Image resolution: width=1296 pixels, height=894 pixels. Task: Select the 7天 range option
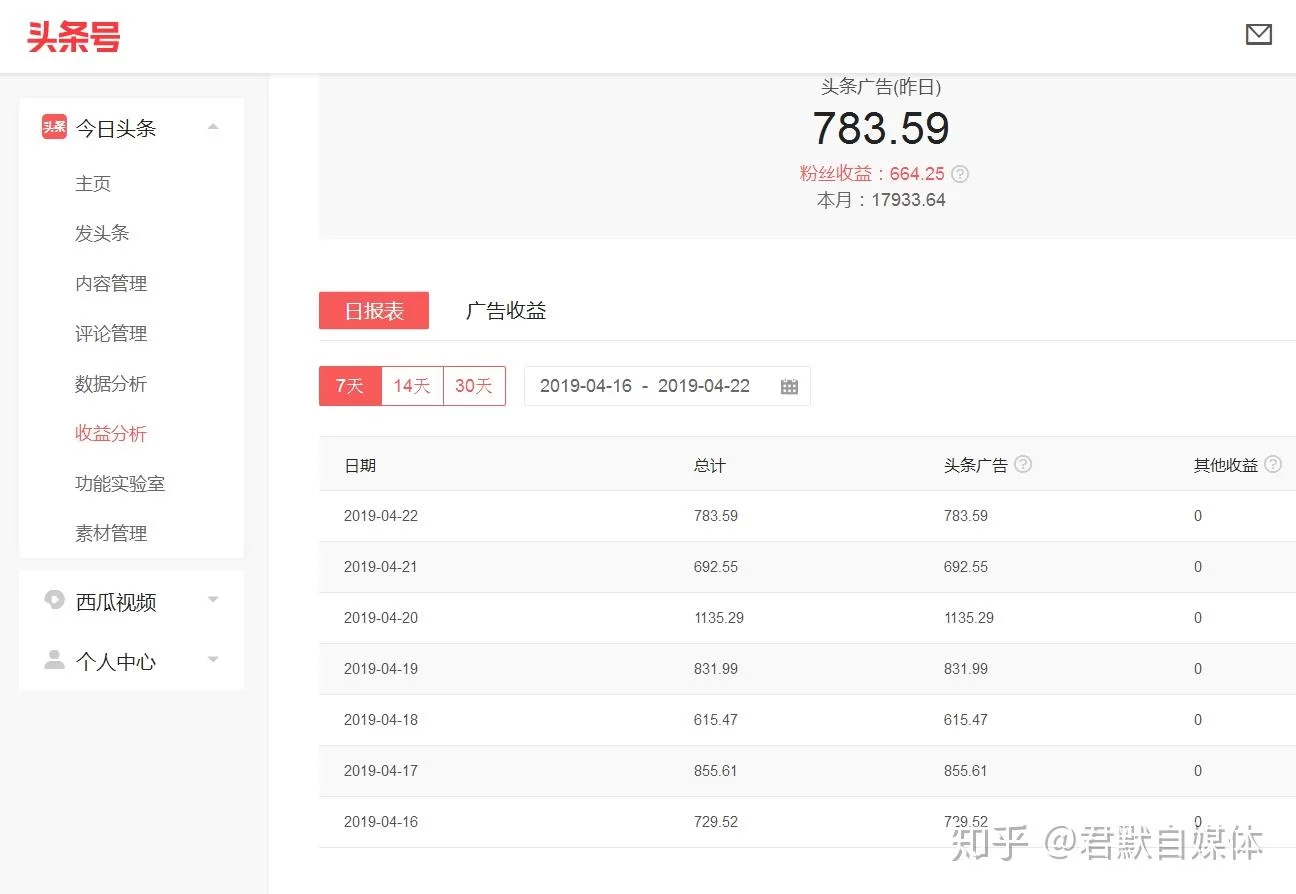[350, 386]
